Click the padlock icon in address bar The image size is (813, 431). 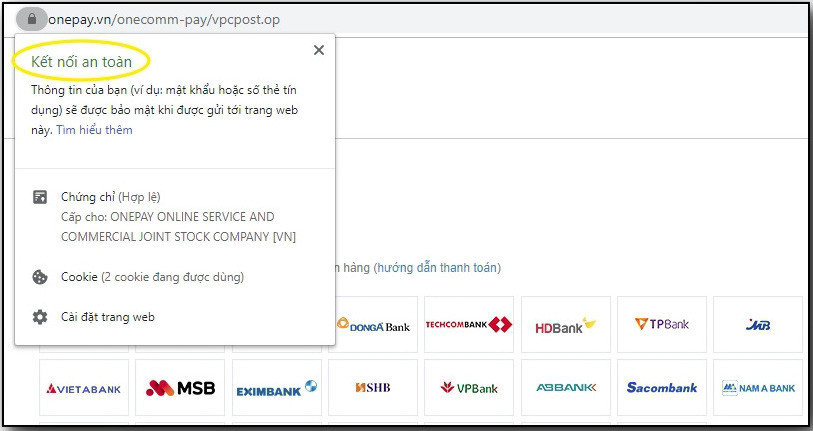pyautogui.click(x=32, y=19)
